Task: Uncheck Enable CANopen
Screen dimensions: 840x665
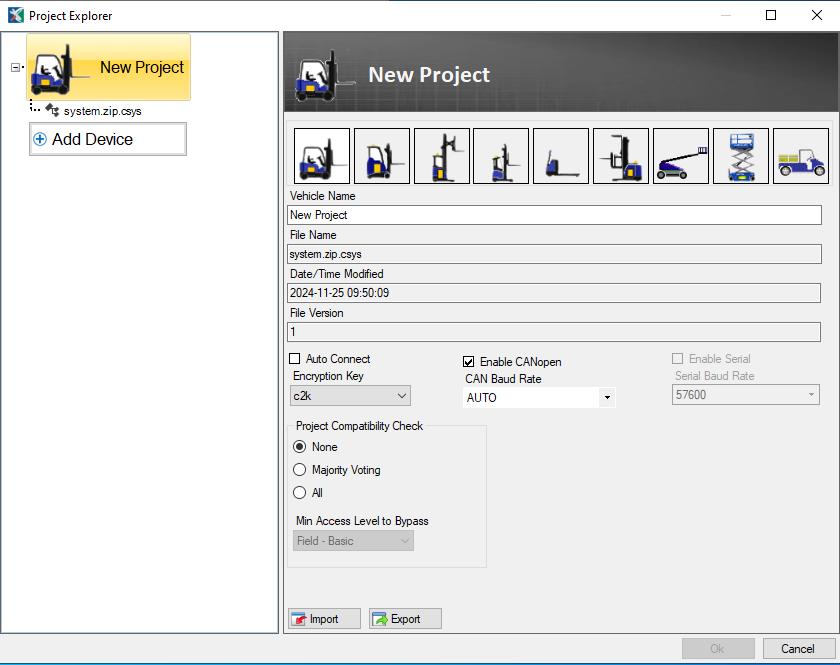Action: [x=468, y=362]
